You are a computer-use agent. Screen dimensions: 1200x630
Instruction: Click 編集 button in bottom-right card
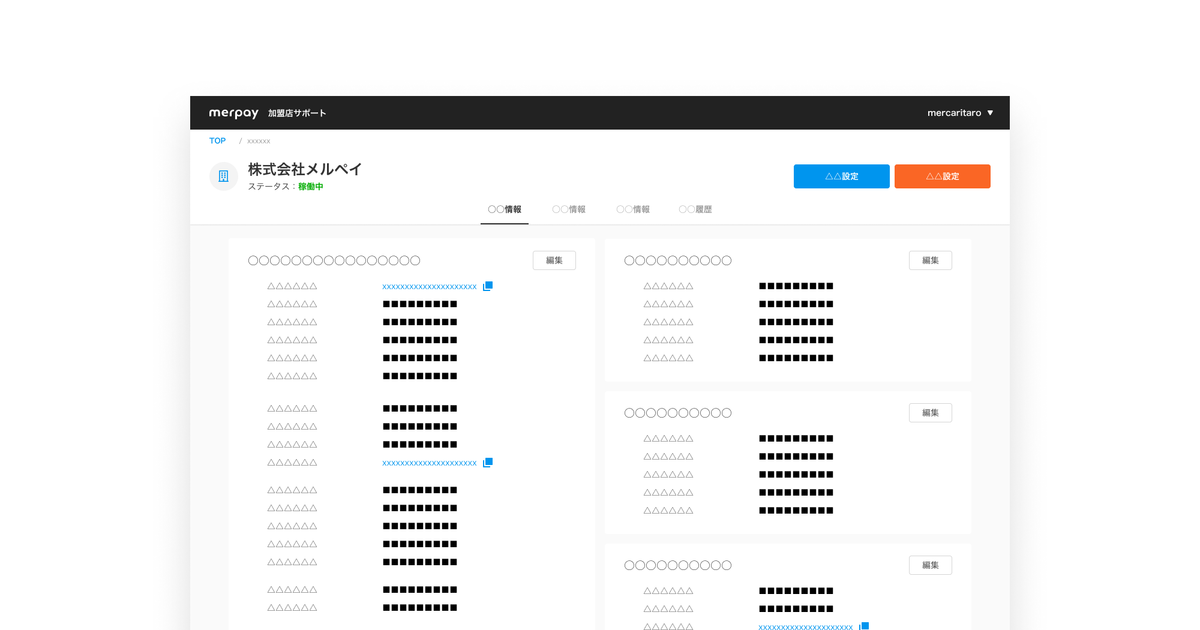pos(930,565)
